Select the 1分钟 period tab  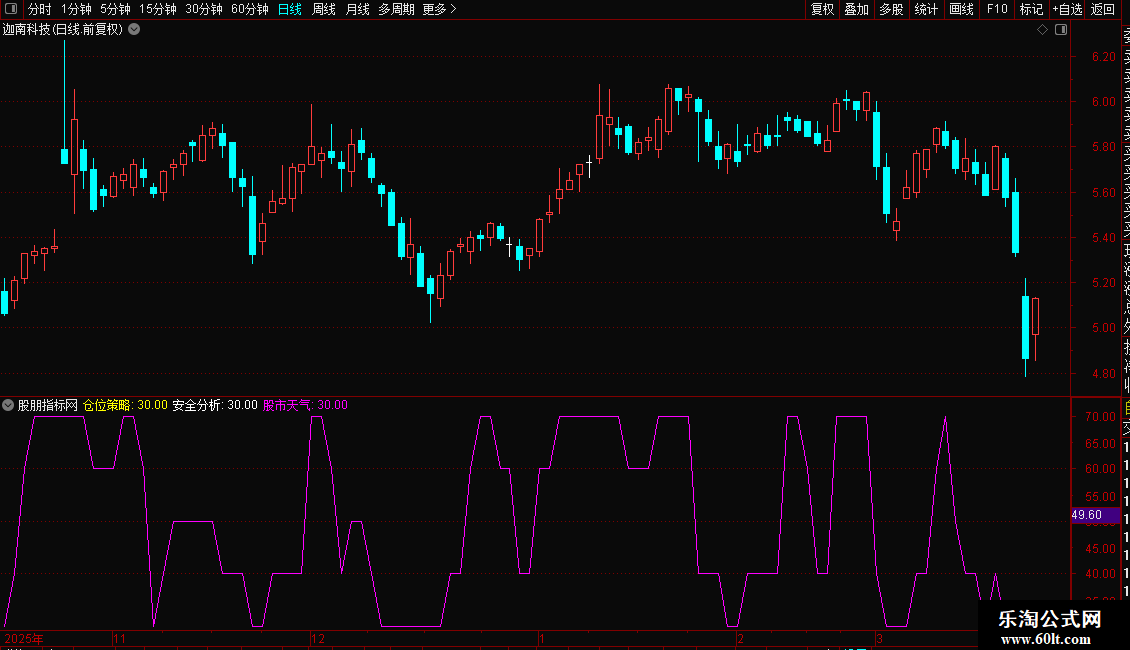point(76,9)
